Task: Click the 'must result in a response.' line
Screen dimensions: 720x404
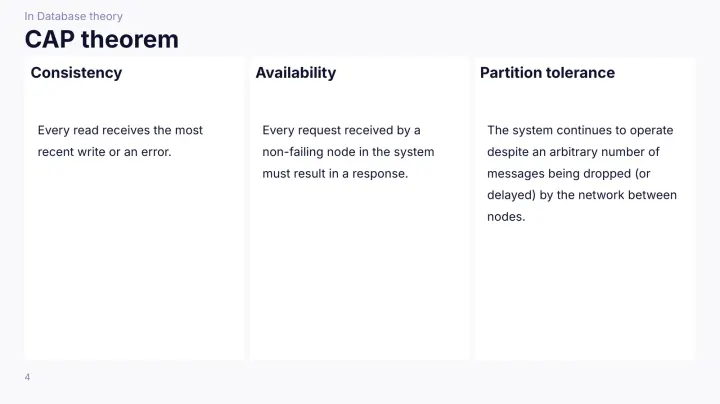Action: click(335, 174)
